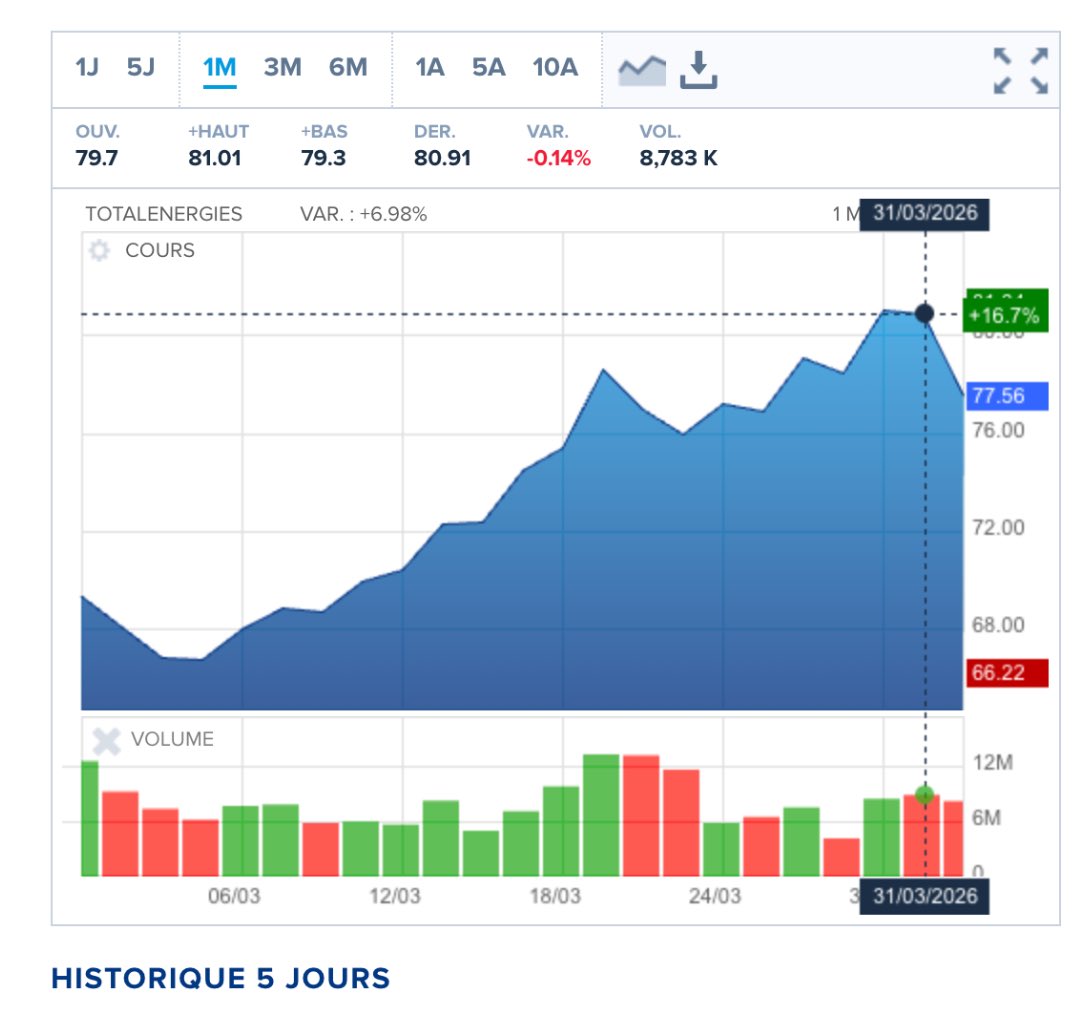Show the 10A time range

[x=555, y=68]
